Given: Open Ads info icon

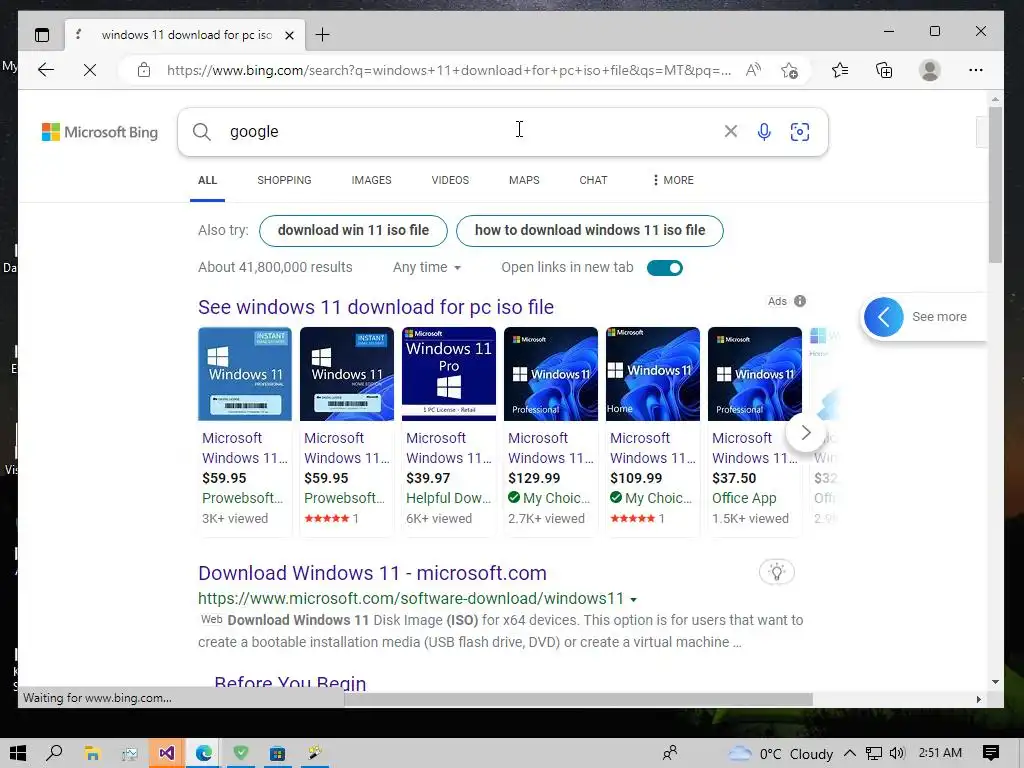Looking at the screenshot, I should coord(800,301).
